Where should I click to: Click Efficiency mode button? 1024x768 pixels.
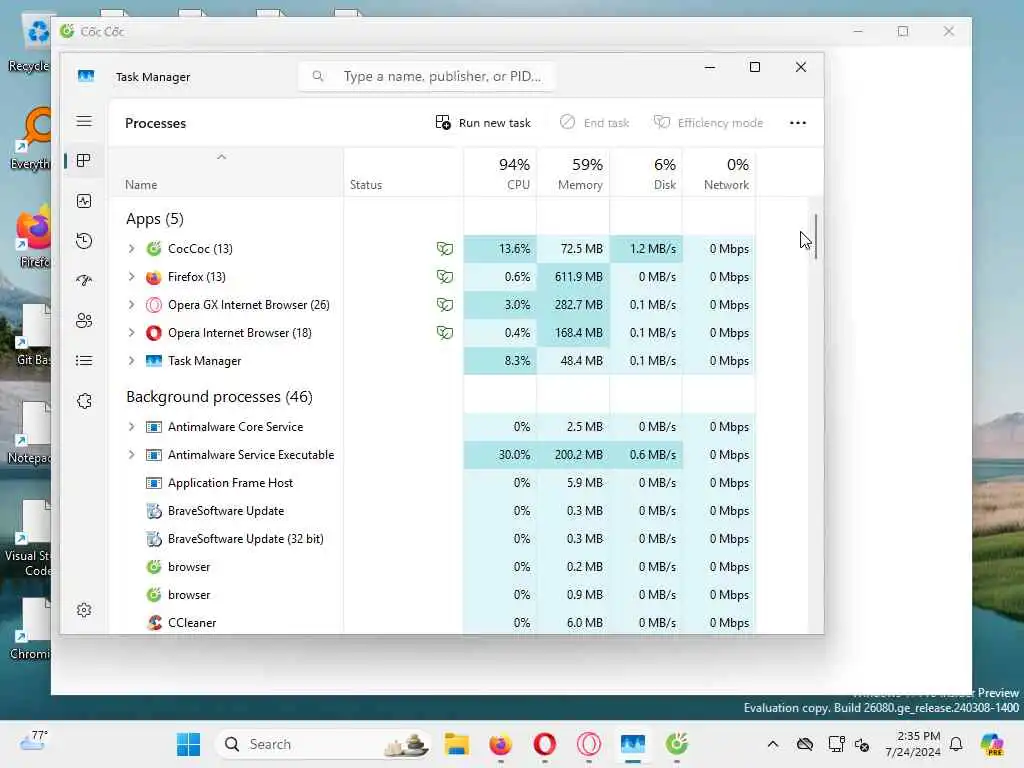(708, 123)
